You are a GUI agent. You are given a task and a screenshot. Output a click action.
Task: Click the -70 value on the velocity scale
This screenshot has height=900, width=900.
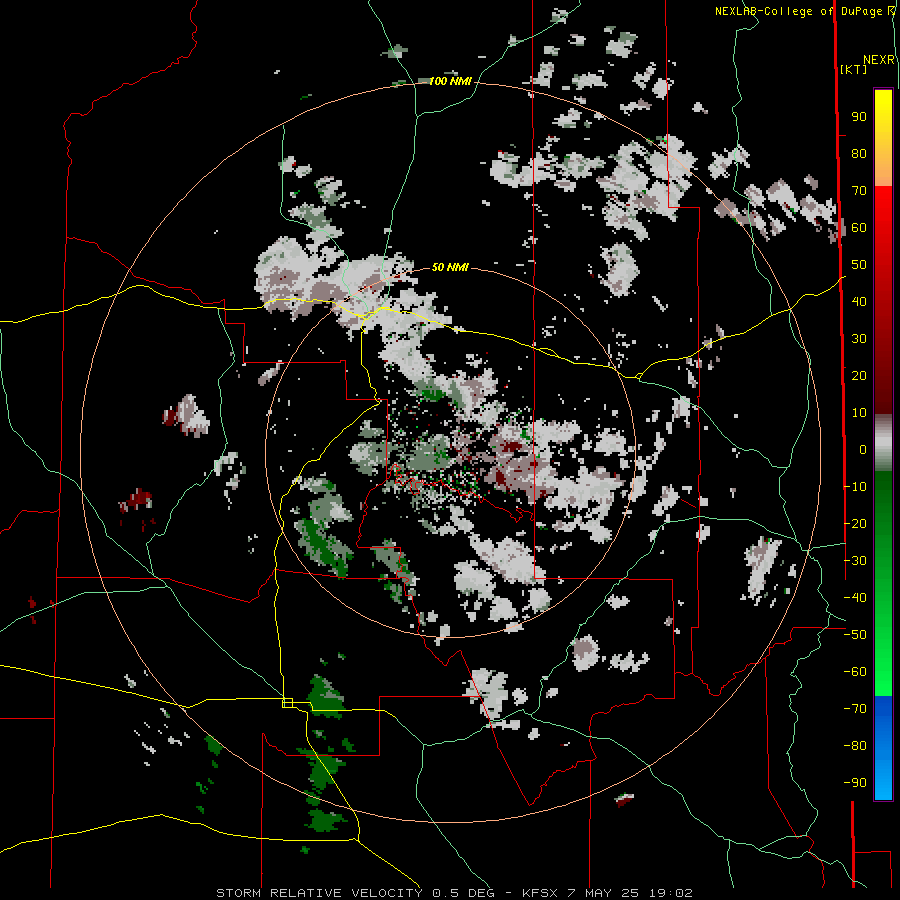click(855, 709)
